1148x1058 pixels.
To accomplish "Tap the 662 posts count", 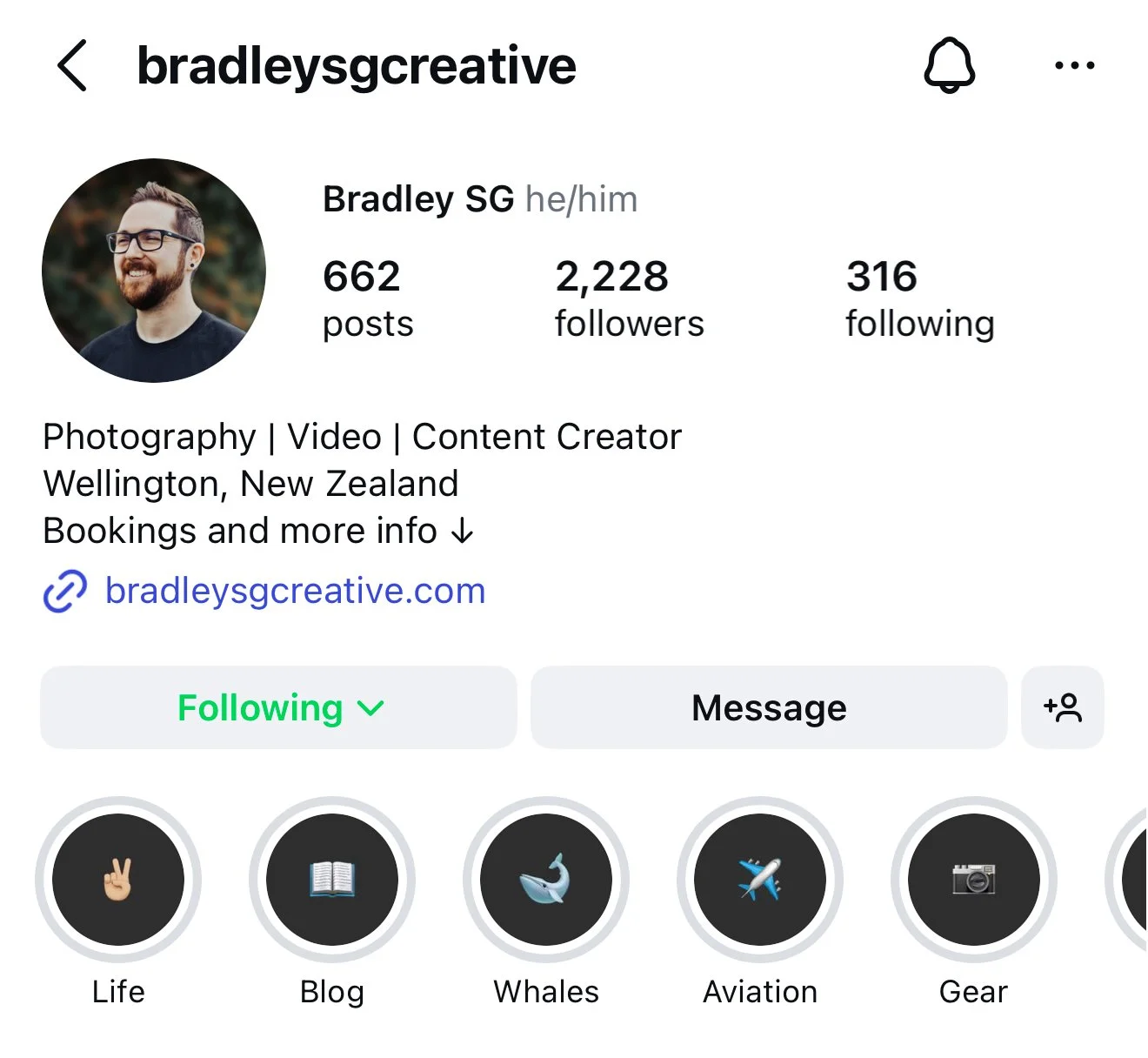I will (368, 298).
